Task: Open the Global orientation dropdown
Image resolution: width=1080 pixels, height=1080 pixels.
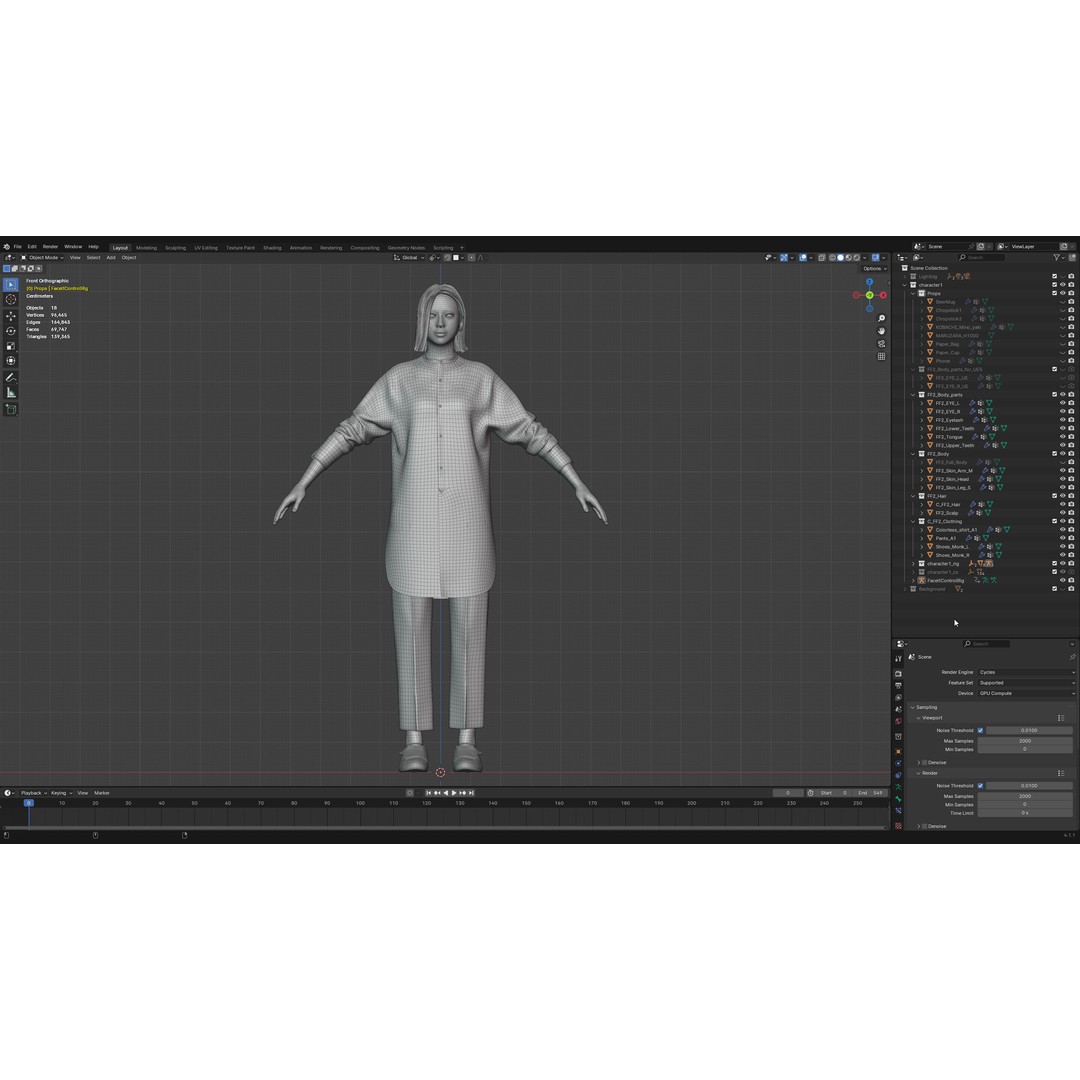Action: 409,258
